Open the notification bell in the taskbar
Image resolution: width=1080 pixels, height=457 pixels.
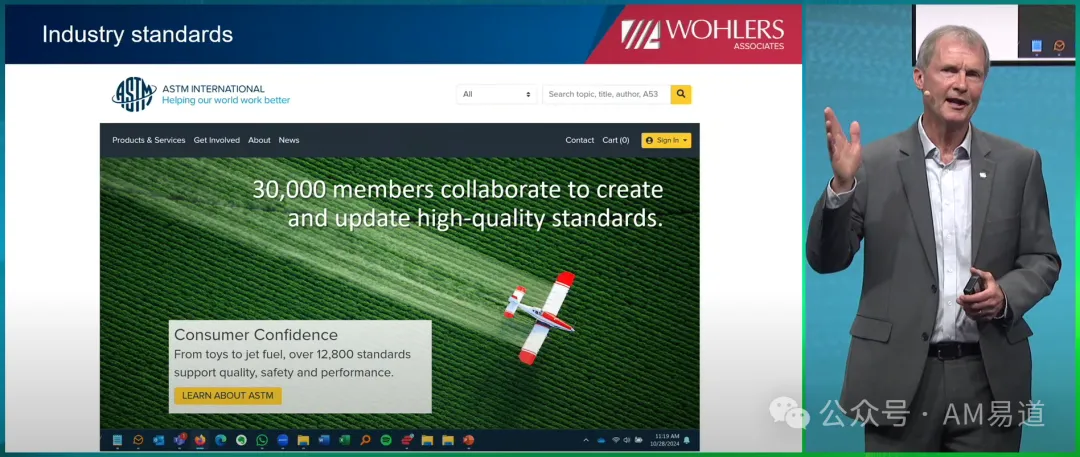(687, 440)
